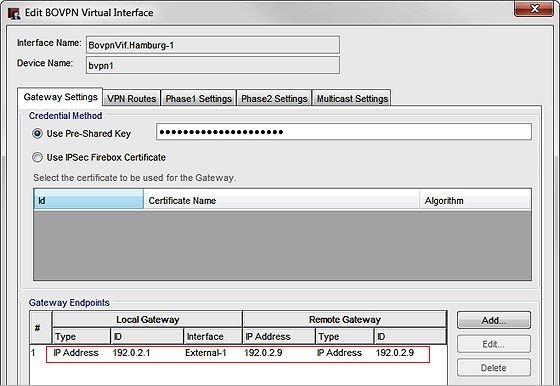This screenshot has height=386, width=560.
Task: Open the Phase1 Settings tab
Action: [199, 98]
